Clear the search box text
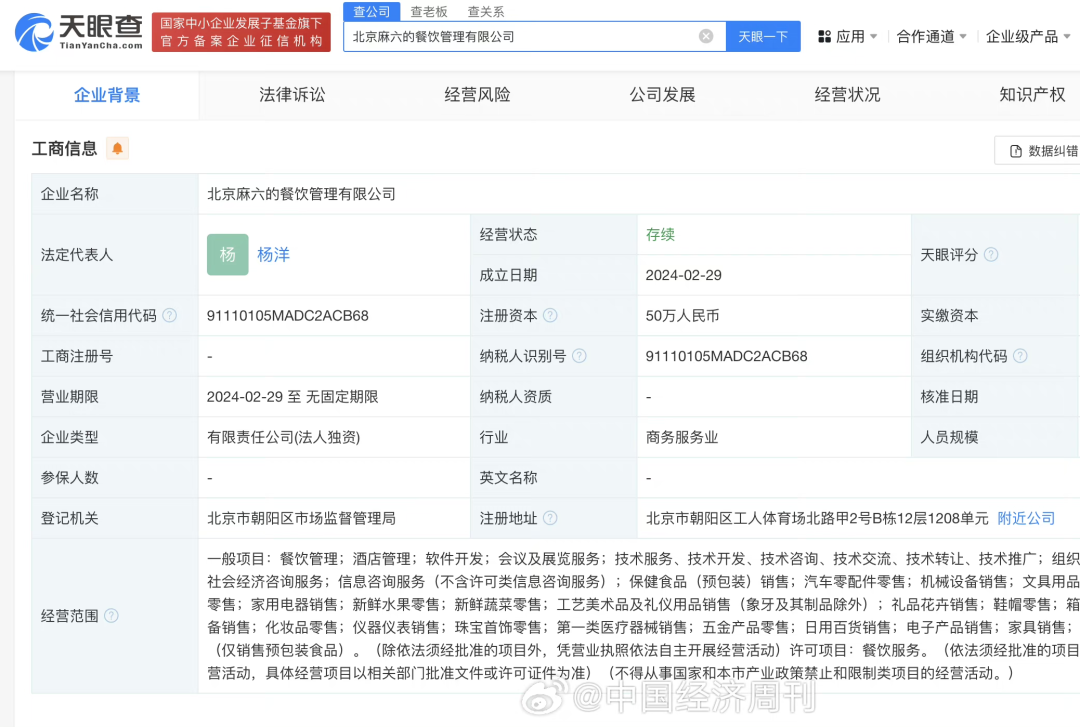The width and height of the screenshot is (1080, 727). click(x=706, y=36)
